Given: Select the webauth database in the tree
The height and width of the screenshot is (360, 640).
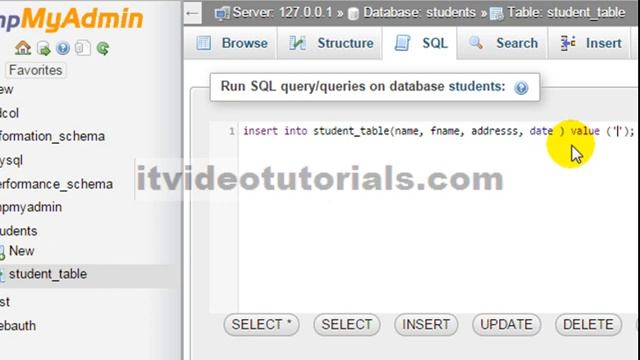Looking at the screenshot, I should (x=18, y=326).
